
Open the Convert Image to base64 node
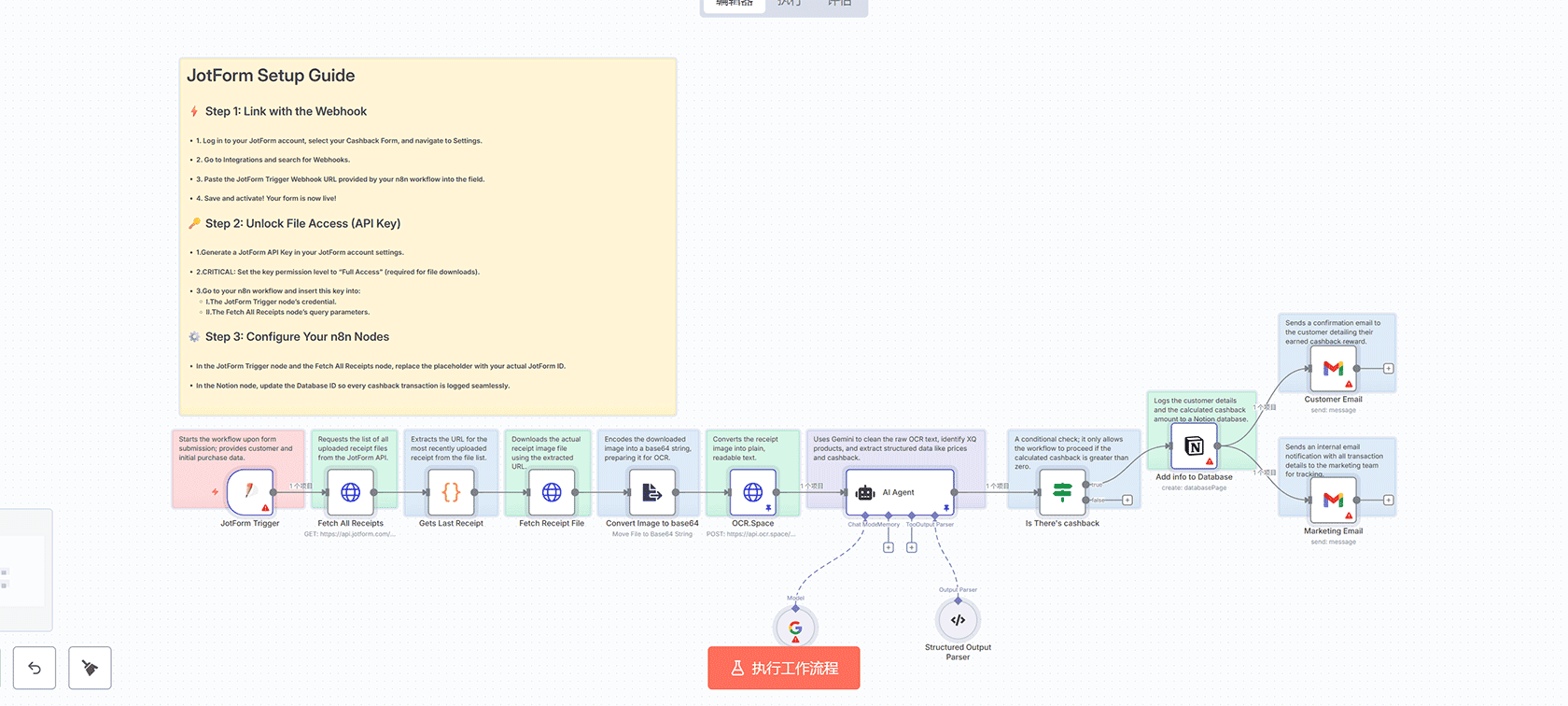[x=651, y=492]
